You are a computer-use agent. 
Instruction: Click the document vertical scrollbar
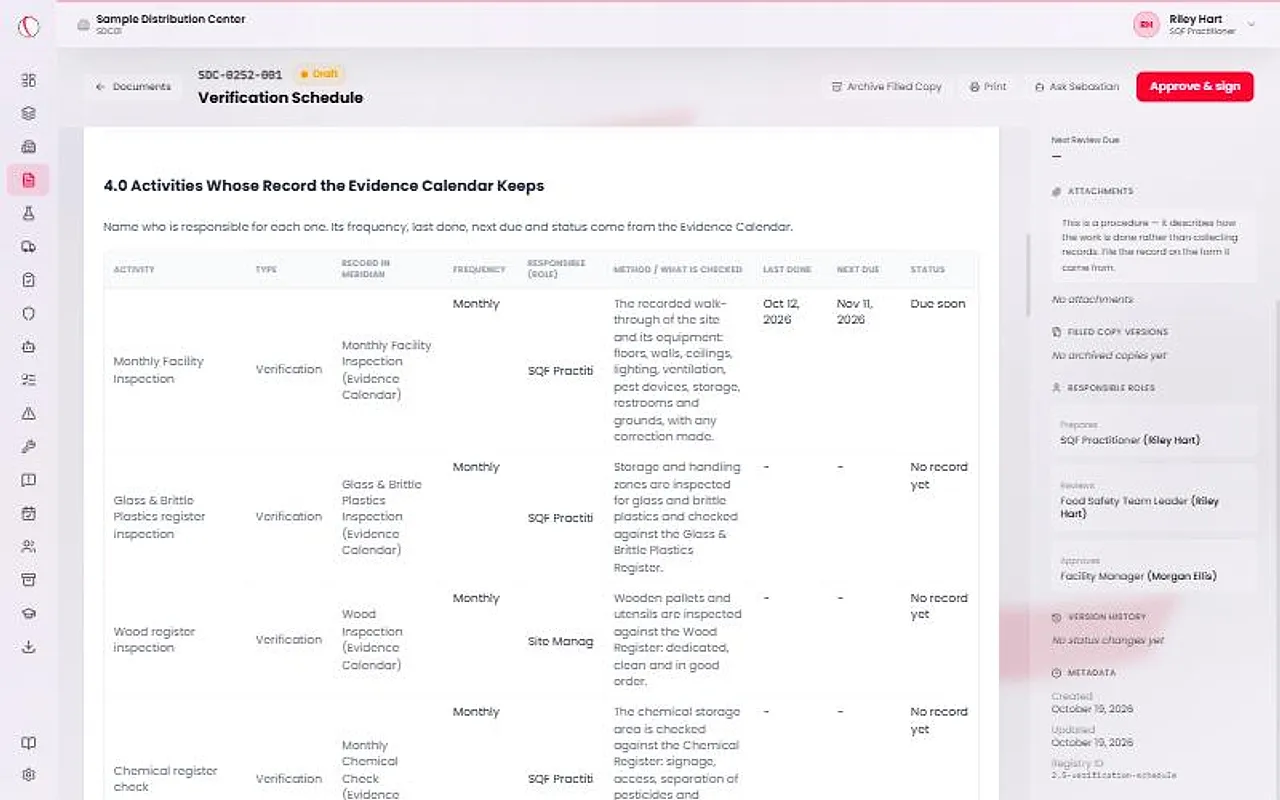pyautogui.click(x=1027, y=275)
